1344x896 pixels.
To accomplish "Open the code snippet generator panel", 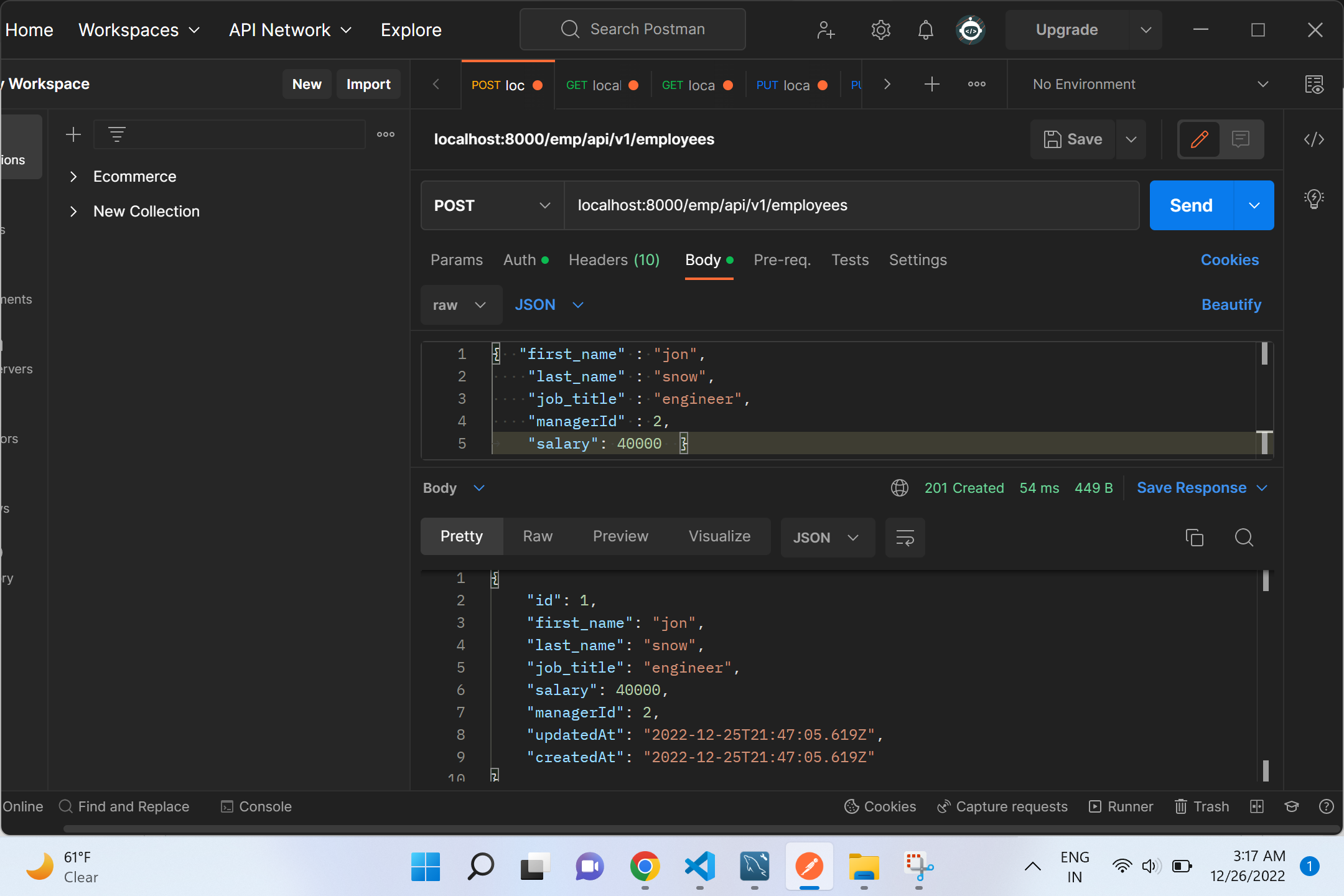I will pos(1314,139).
